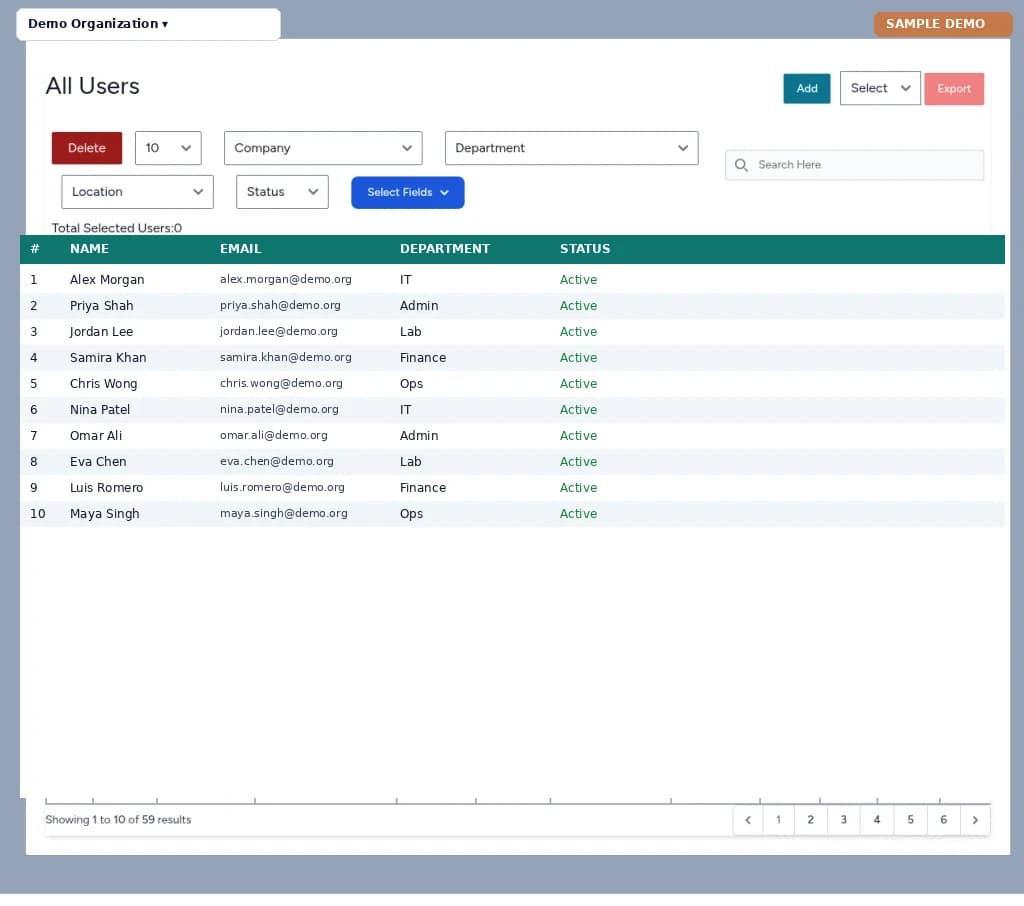The width and height of the screenshot is (1024, 906).
Task: Click email alex.morgan@demo.org
Action: [285, 280]
